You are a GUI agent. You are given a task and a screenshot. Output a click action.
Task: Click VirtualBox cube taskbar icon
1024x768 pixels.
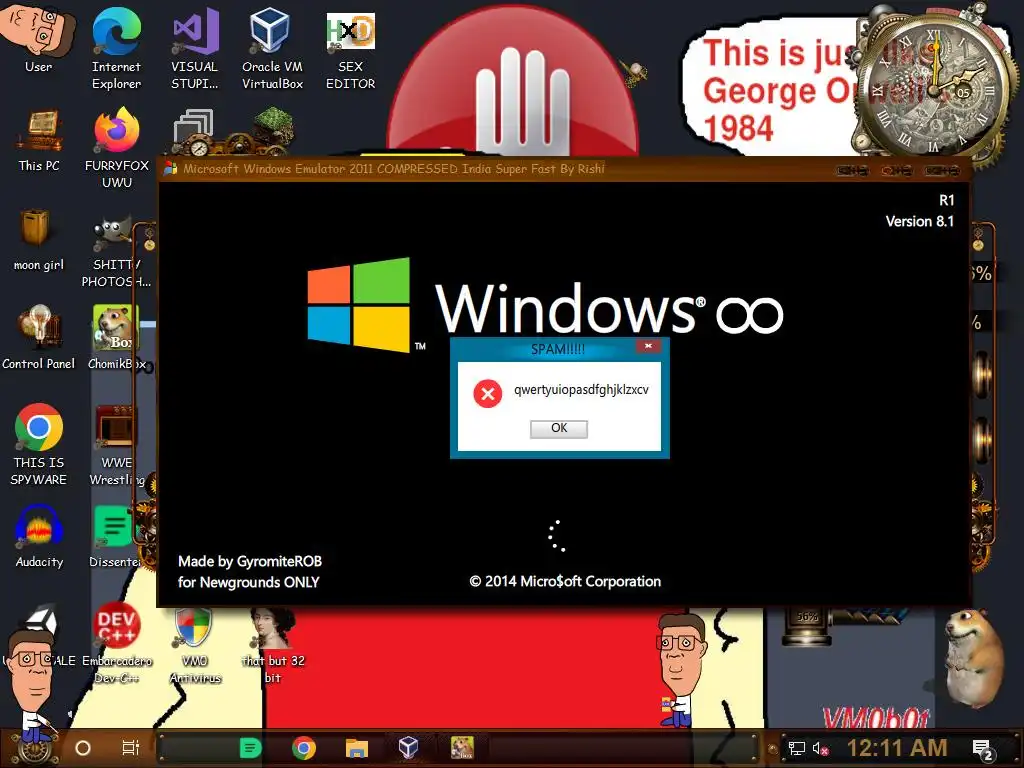point(408,747)
